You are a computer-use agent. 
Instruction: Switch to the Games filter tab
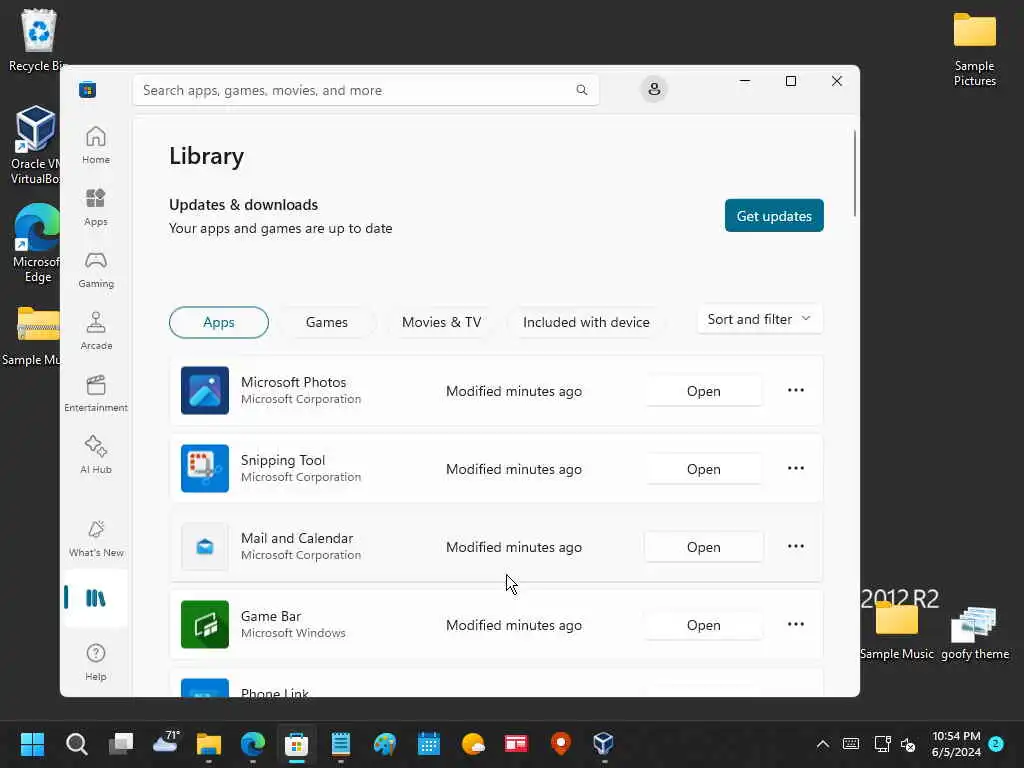click(327, 322)
